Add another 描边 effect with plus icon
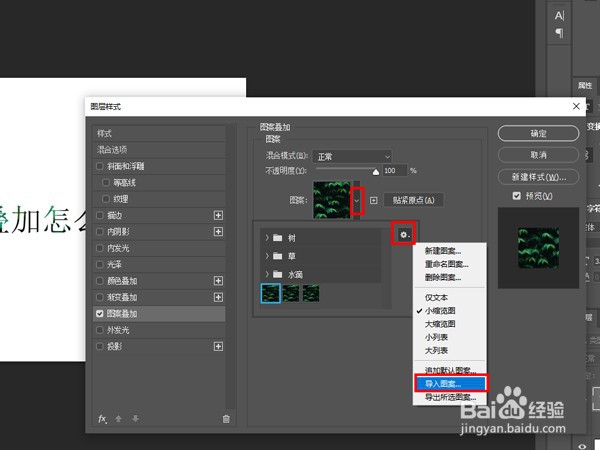Screen dimensions: 600x450 (x=218, y=215)
